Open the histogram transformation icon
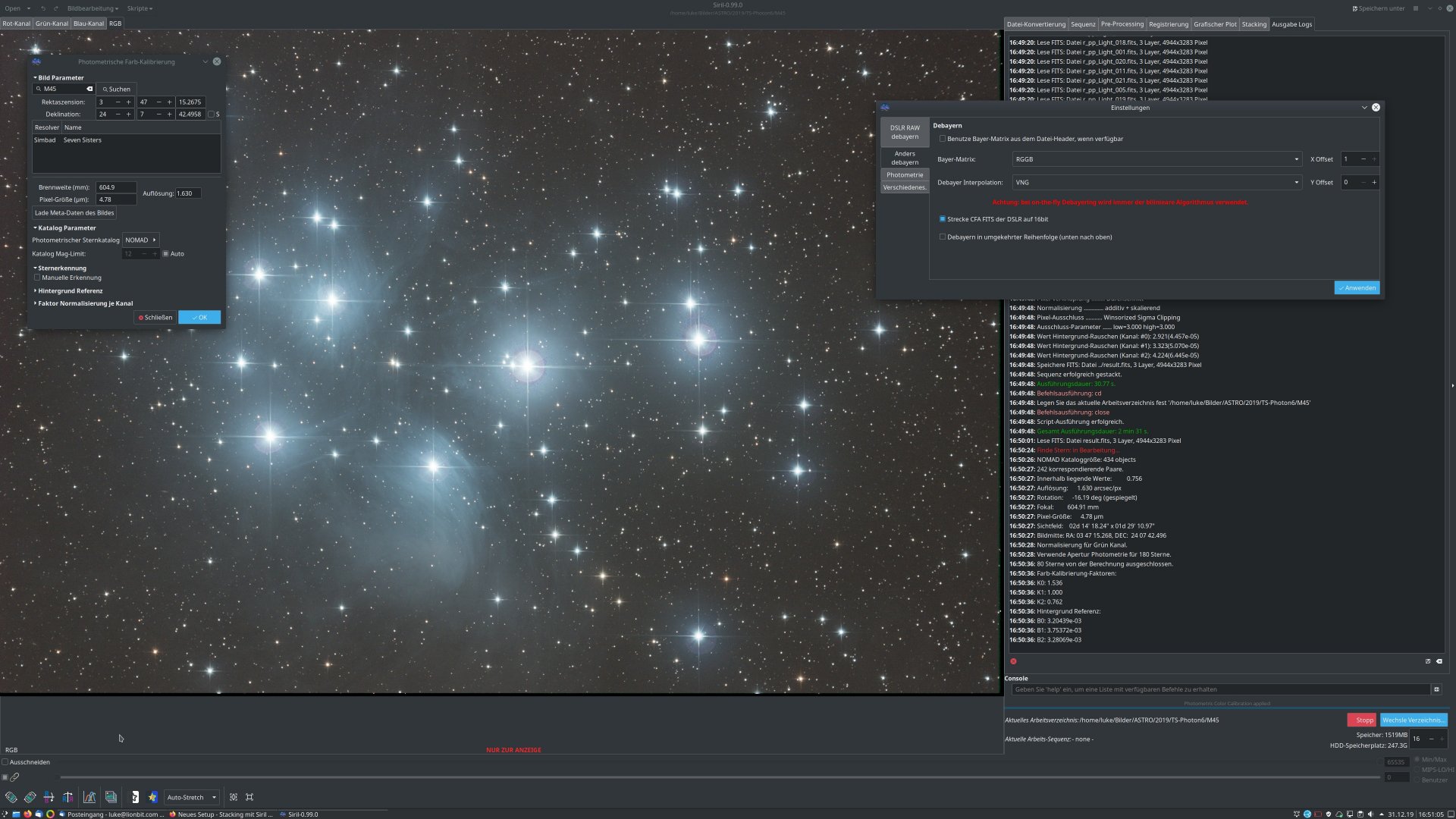Image resolution: width=1456 pixels, height=819 pixels. 89,797
